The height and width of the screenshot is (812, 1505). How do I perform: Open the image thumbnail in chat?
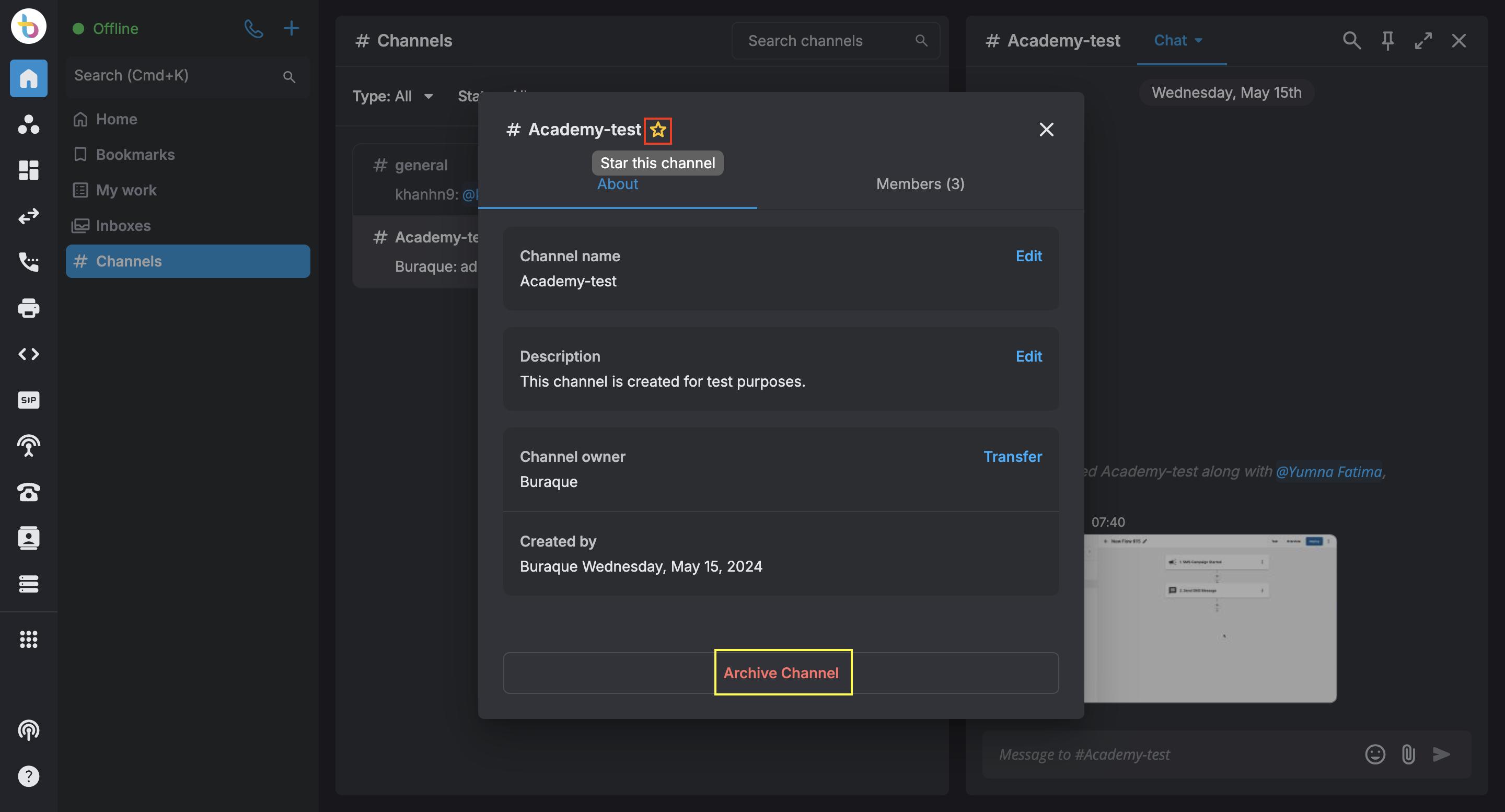[1210, 618]
